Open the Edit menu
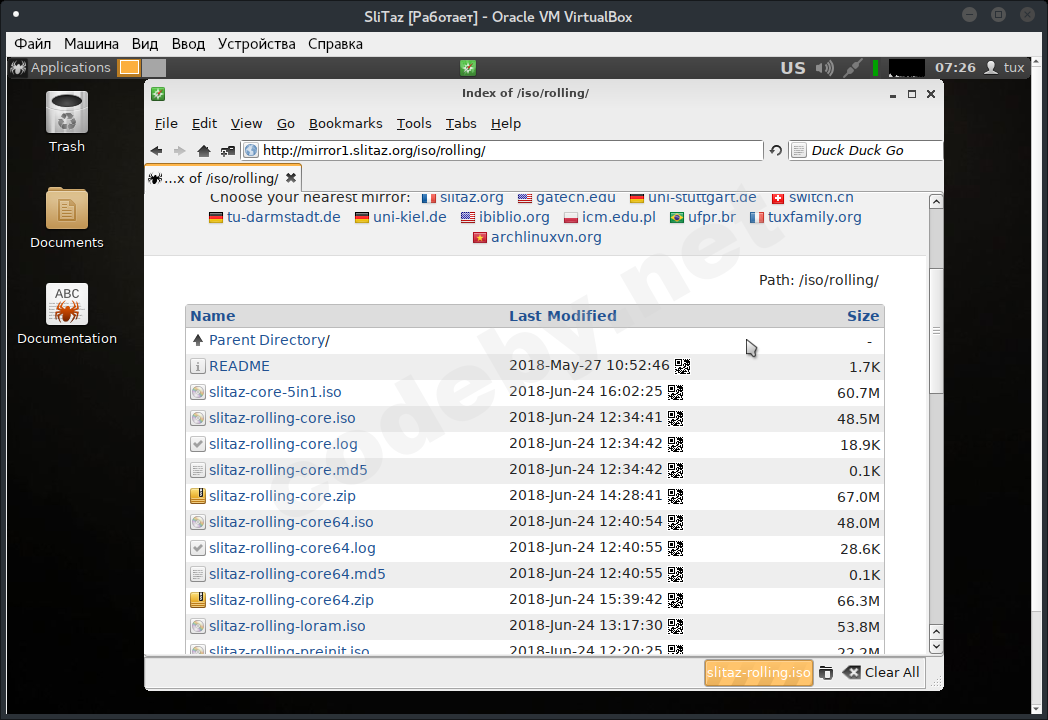The image size is (1048, 720). pyautogui.click(x=204, y=123)
